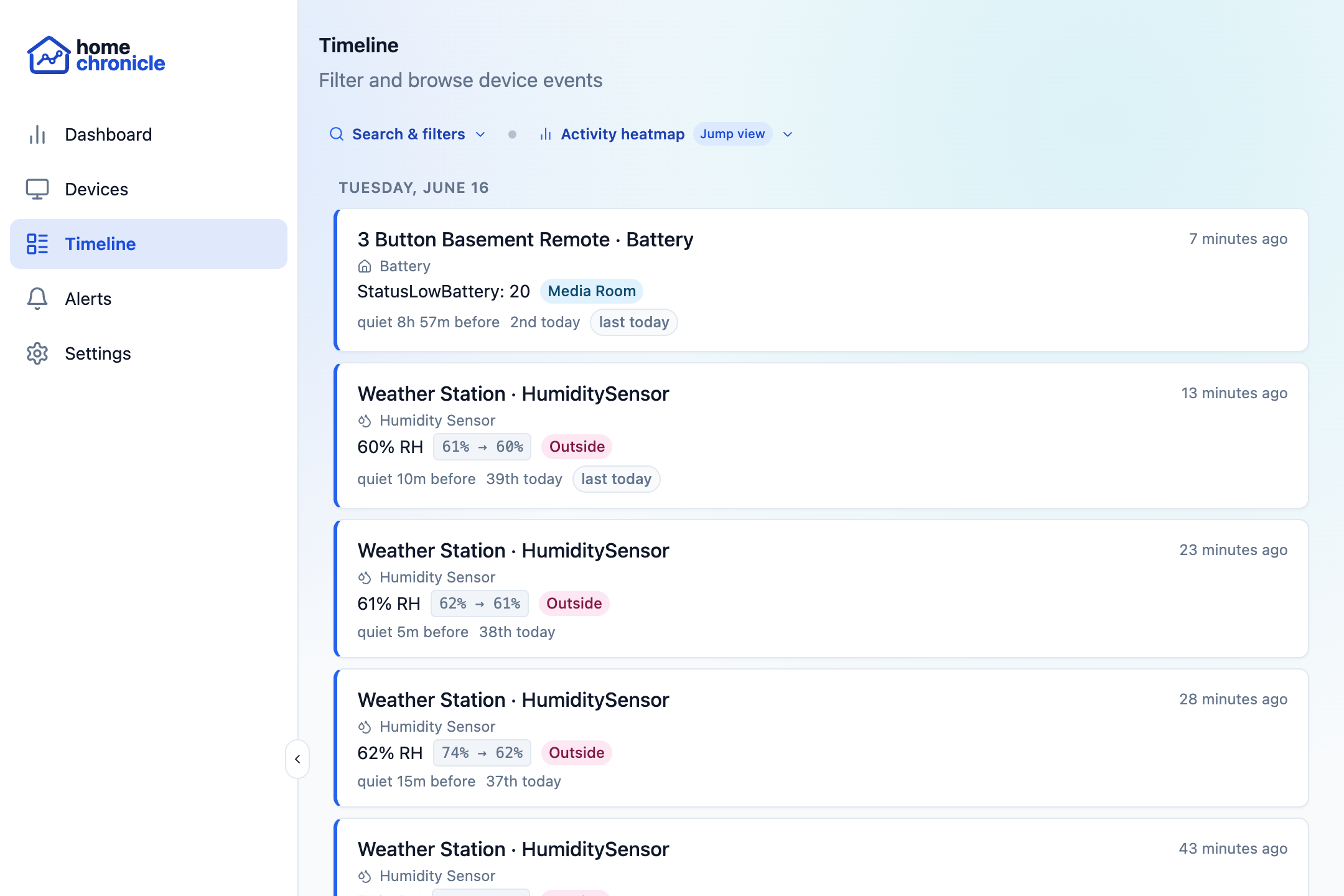Open Weather Station event from 43 minutes ago
The image size is (1344, 896).
tap(821, 857)
